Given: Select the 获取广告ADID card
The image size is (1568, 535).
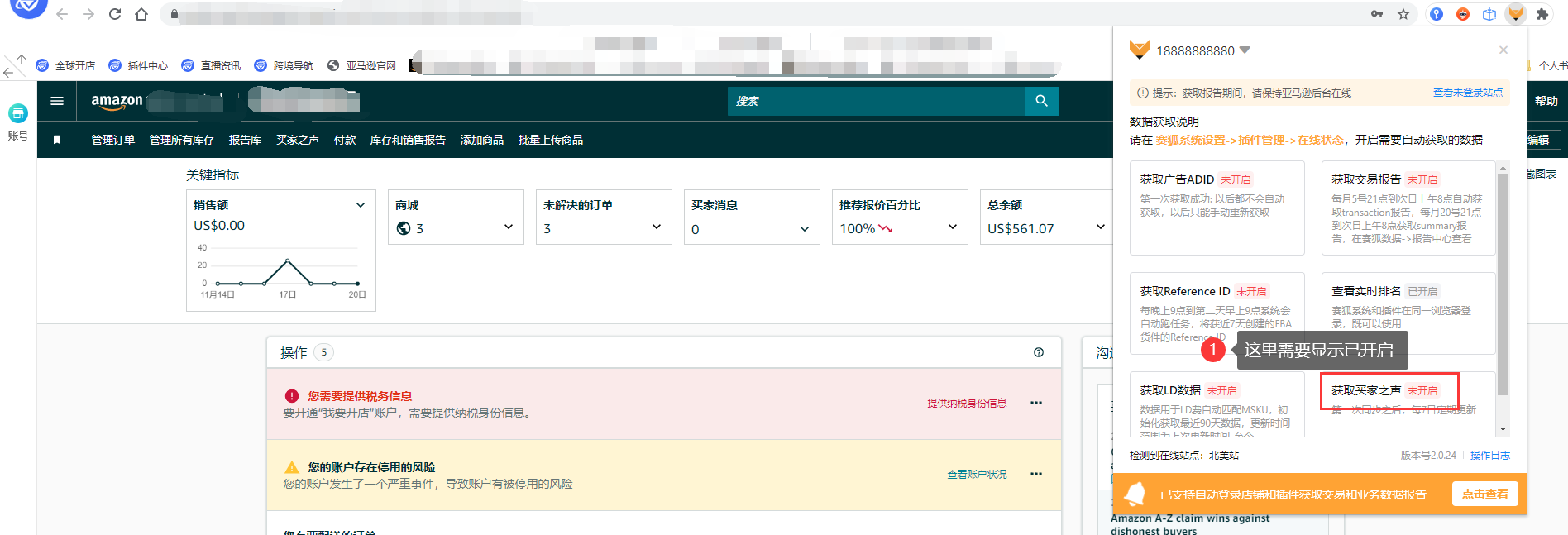Looking at the screenshot, I should [1217, 208].
